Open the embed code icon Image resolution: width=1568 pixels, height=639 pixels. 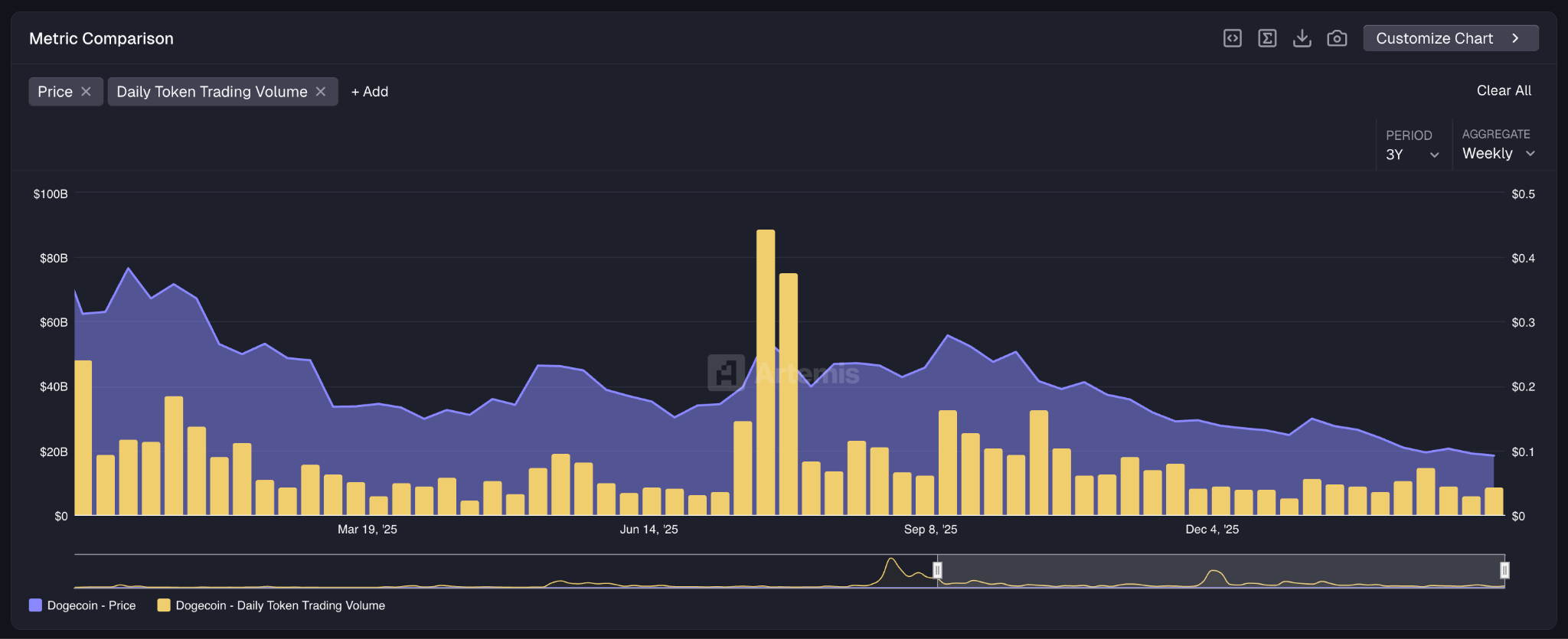(1232, 38)
